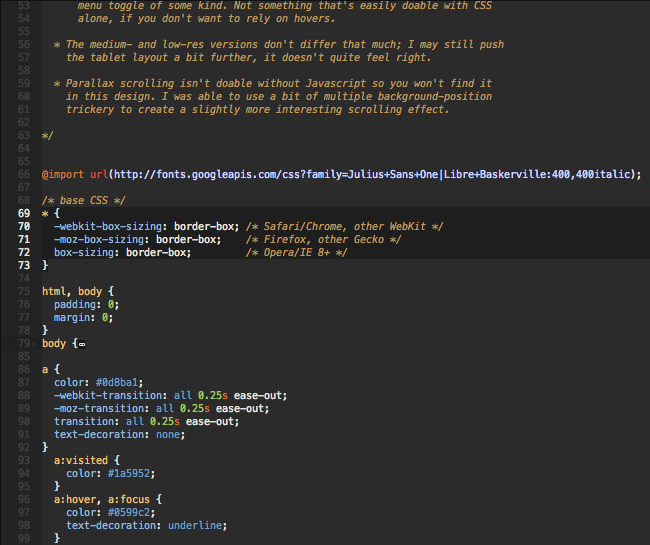Expand the folded body rule arrow beside line 79
Viewport: 650px width, 545px height.
[34, 344]
